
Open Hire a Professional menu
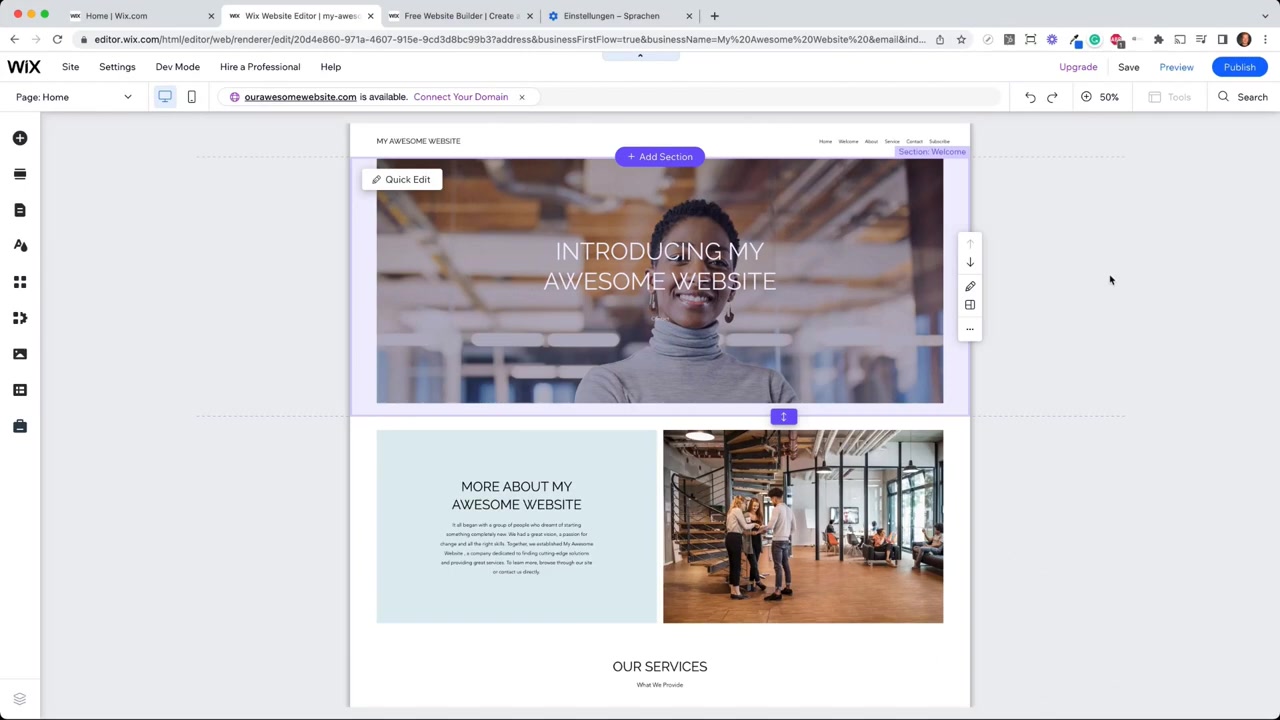pos(260,67)
